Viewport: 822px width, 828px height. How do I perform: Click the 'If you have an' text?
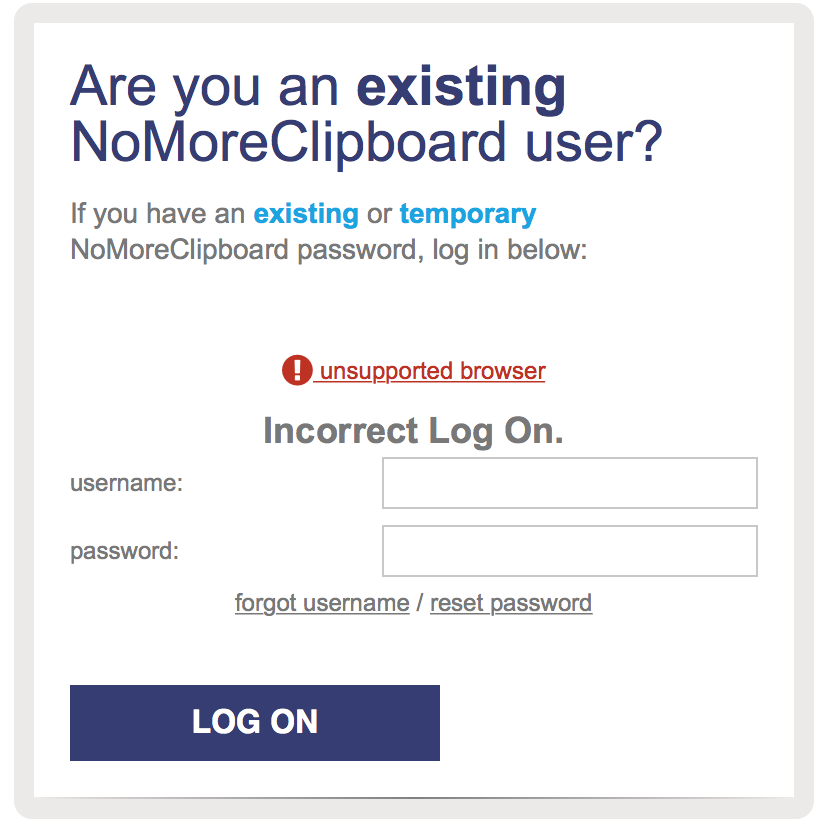tap(158, 214)
